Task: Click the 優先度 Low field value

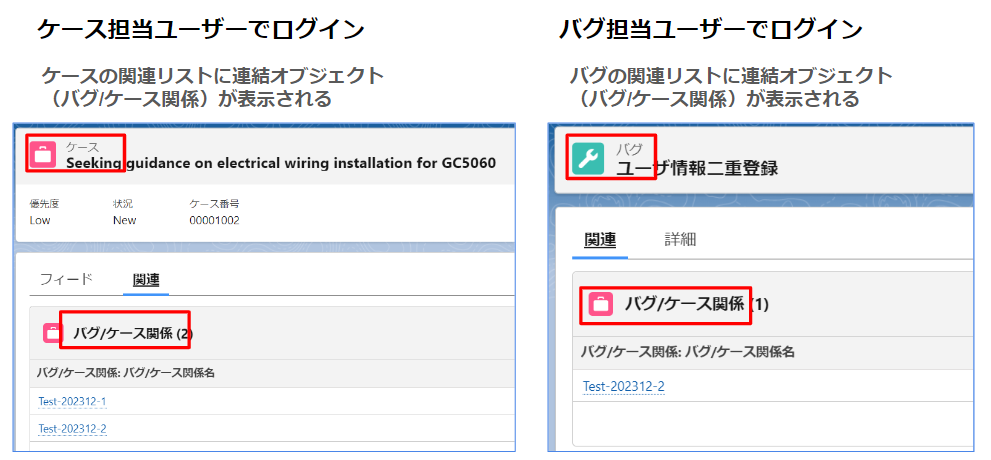Action: pos(40,221)
